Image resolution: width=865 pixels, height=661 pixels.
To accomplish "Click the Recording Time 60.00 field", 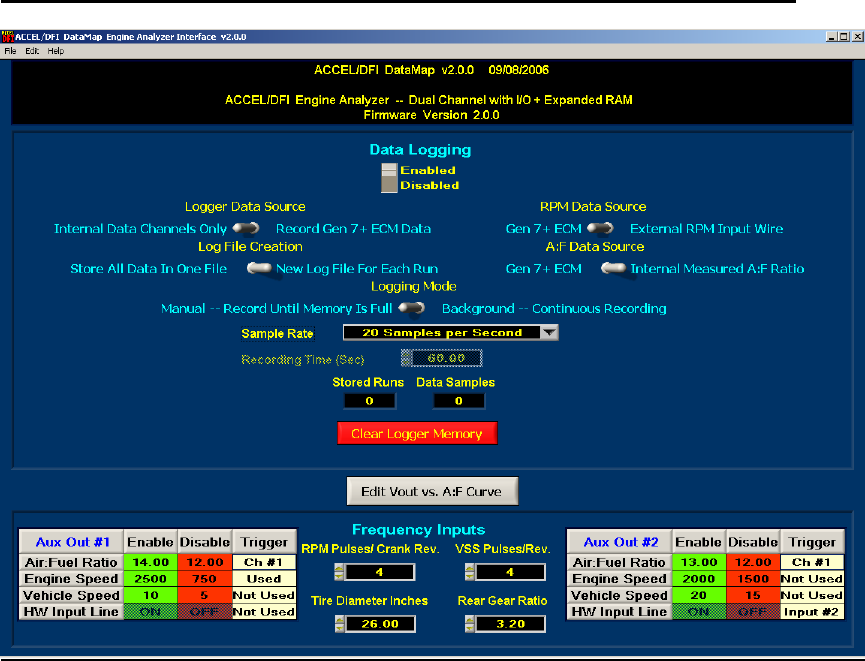I will (x=447, y=358).
